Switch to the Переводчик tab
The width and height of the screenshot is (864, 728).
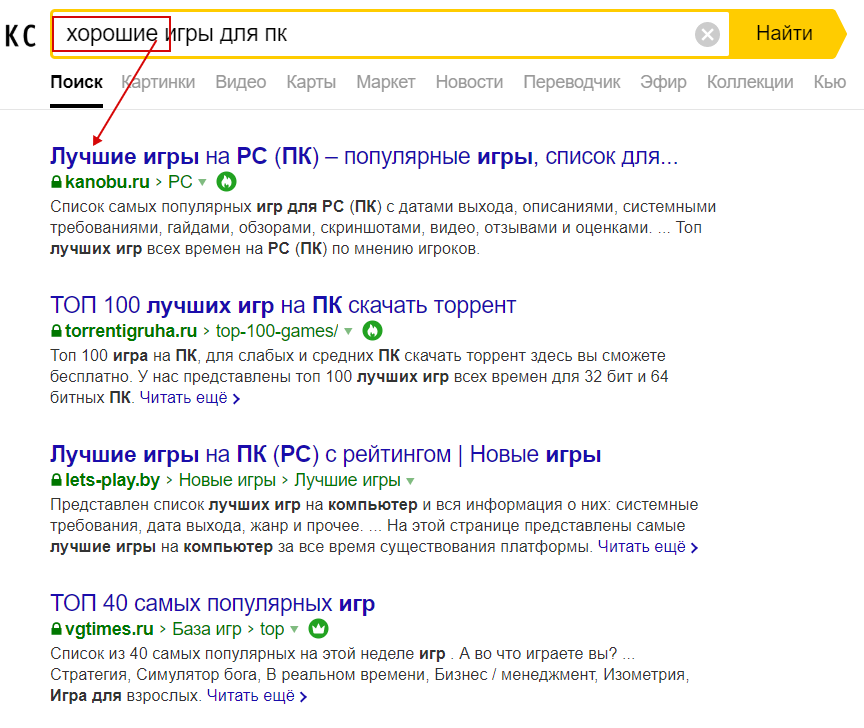pos(572,82)
